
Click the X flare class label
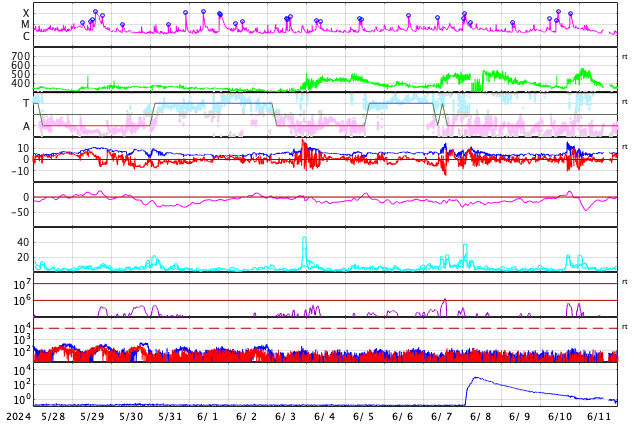pos(26,13)
